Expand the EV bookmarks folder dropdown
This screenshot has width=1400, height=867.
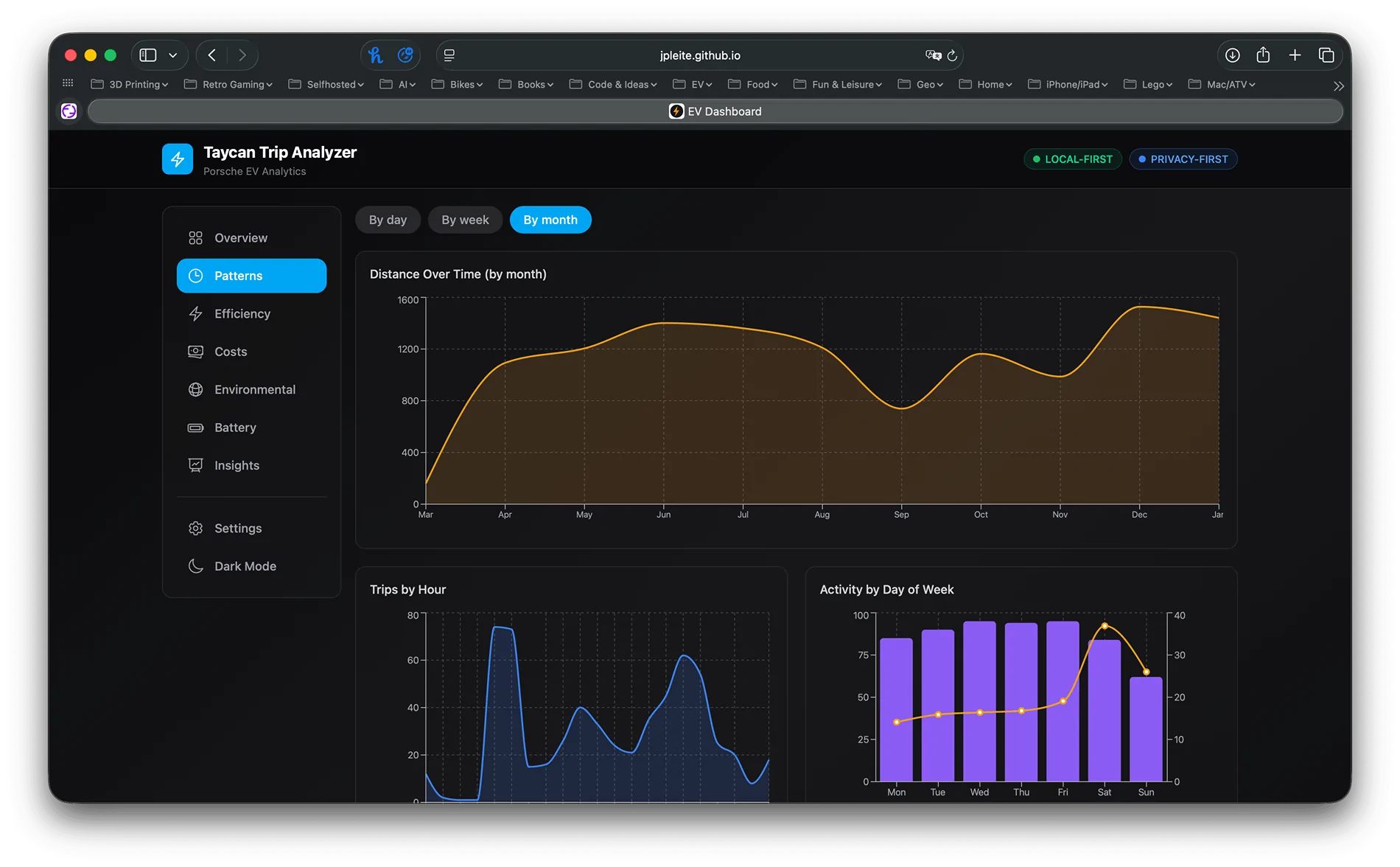692,84
